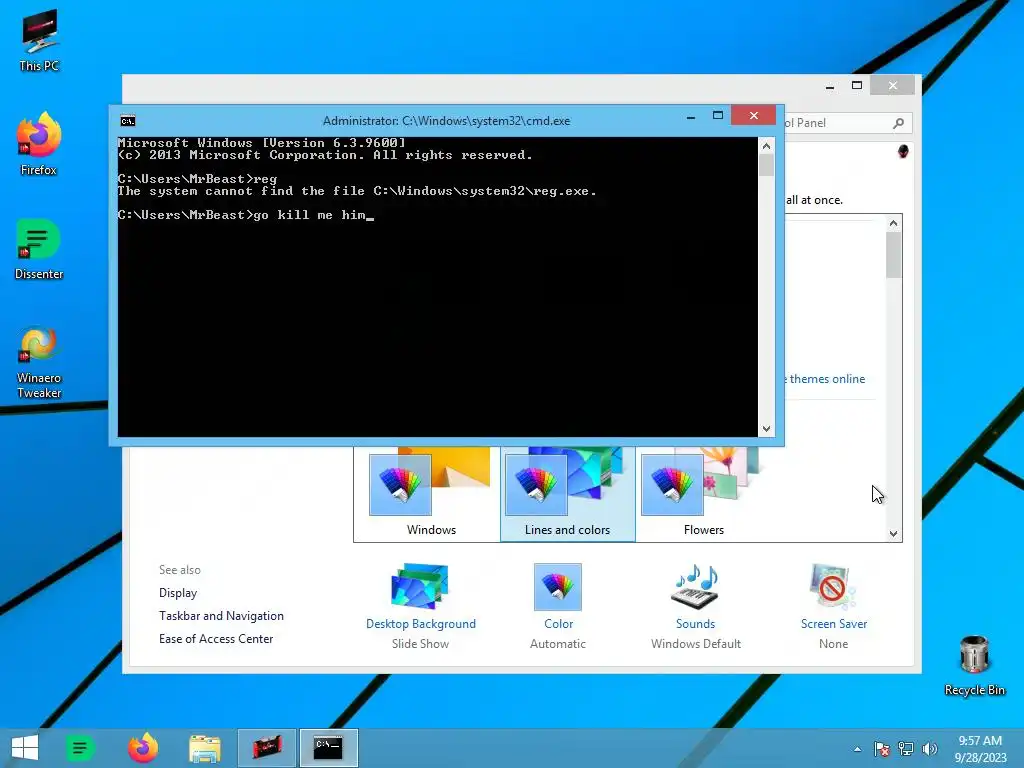Screen dimensions: 1024x768
Task: Click Control Panel search magnifier icon
Action: (899, 123)
